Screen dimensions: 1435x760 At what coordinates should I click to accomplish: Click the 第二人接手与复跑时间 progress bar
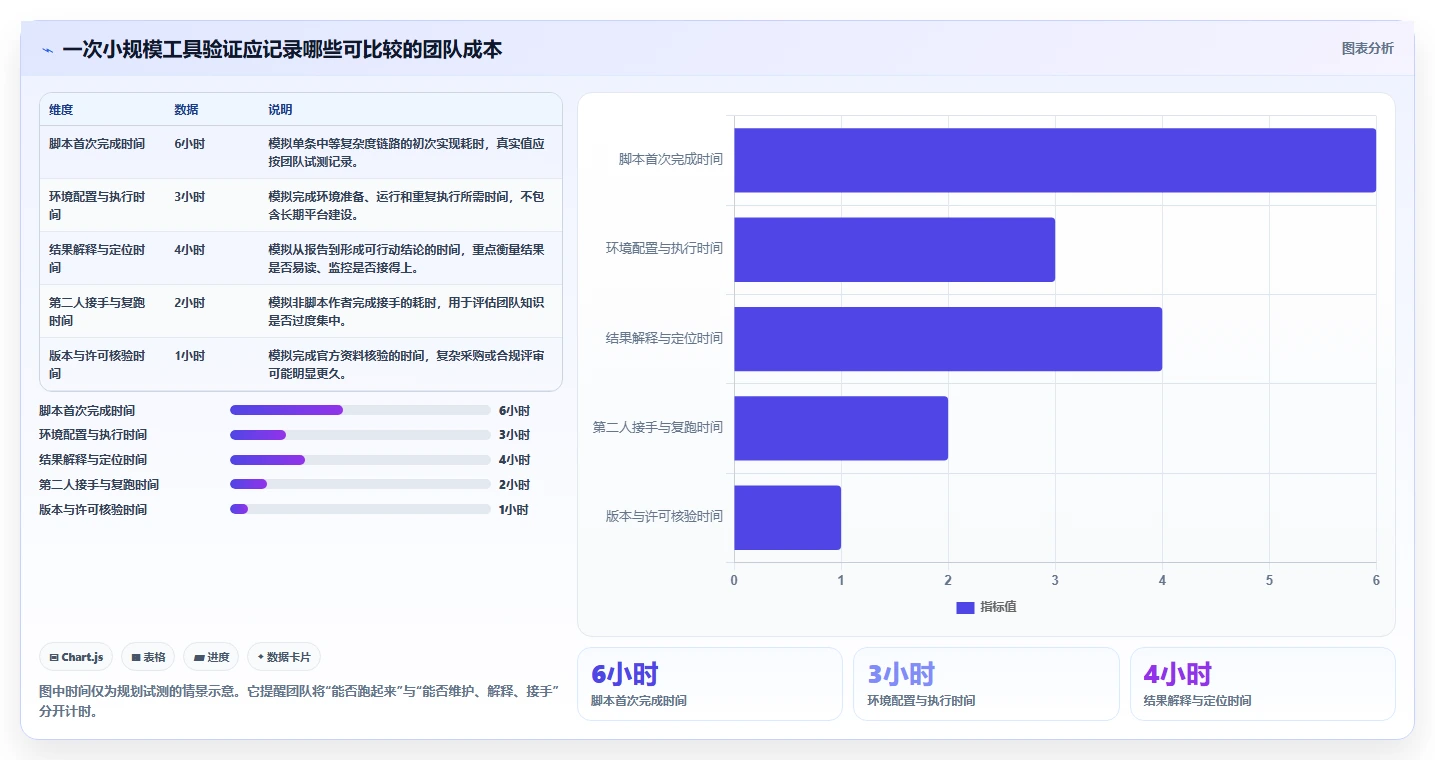pos(360,484)
